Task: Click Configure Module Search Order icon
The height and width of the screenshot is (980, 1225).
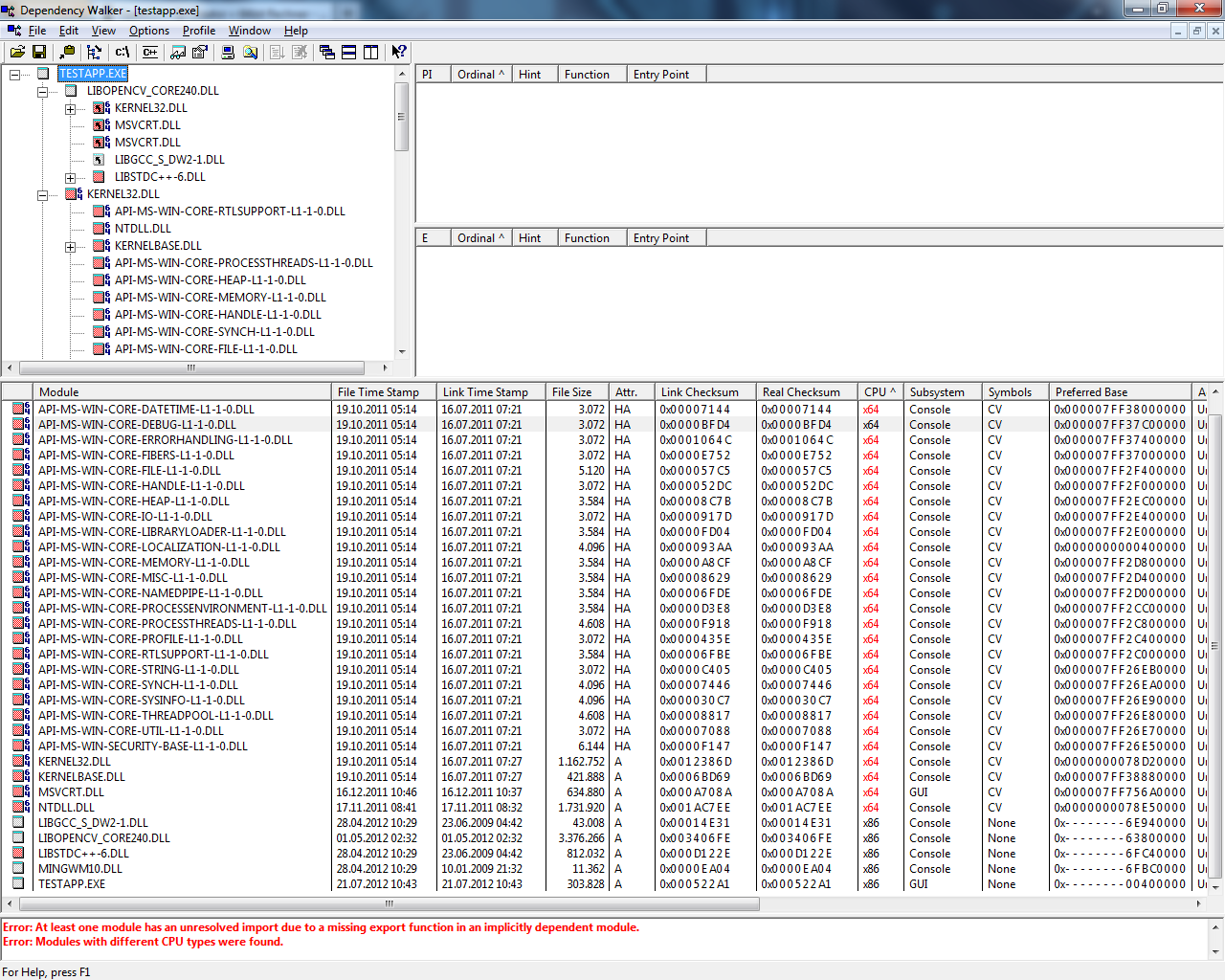Action: 250,52
